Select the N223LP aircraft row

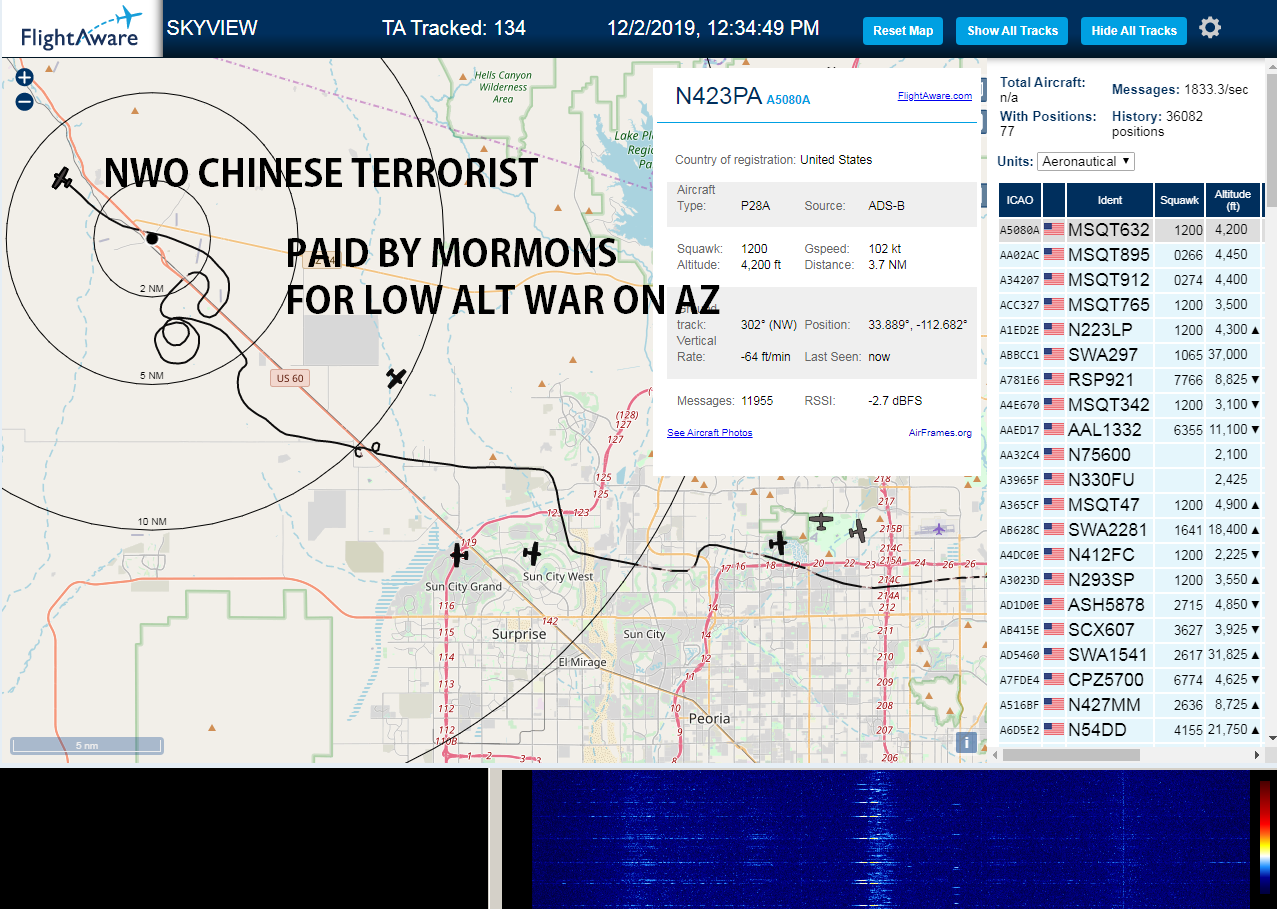[1130, 330]
